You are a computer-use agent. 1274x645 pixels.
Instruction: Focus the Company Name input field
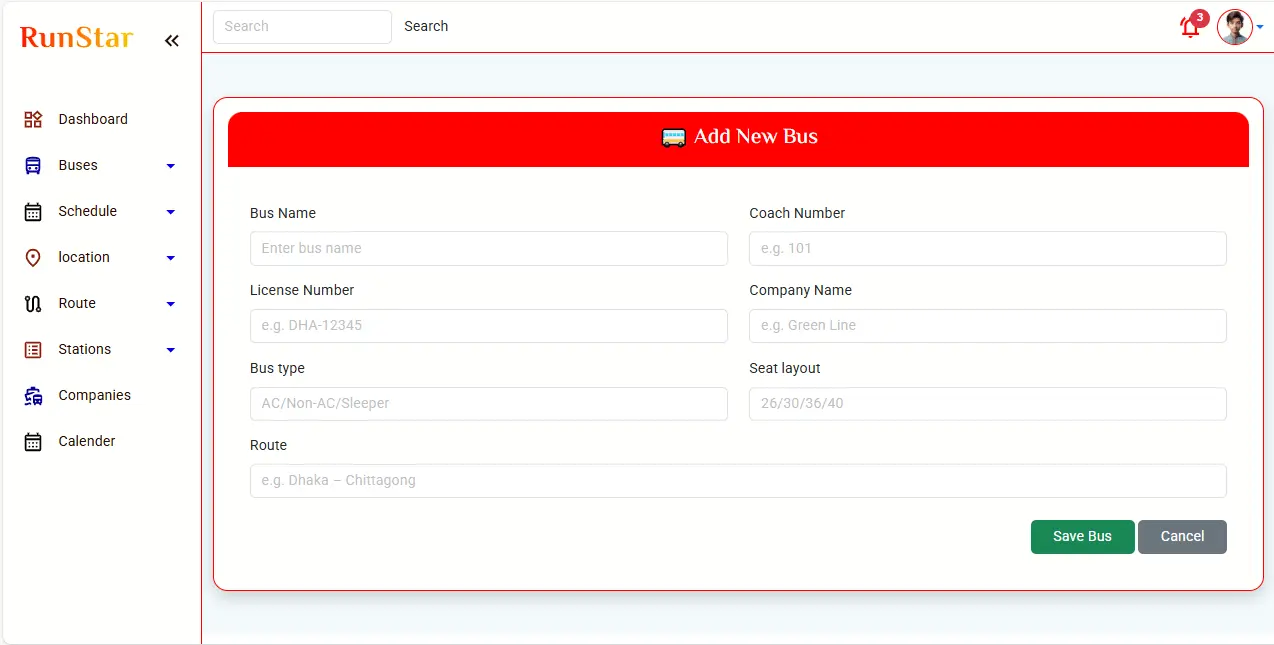pyautogui.click(x=988, y=325)
